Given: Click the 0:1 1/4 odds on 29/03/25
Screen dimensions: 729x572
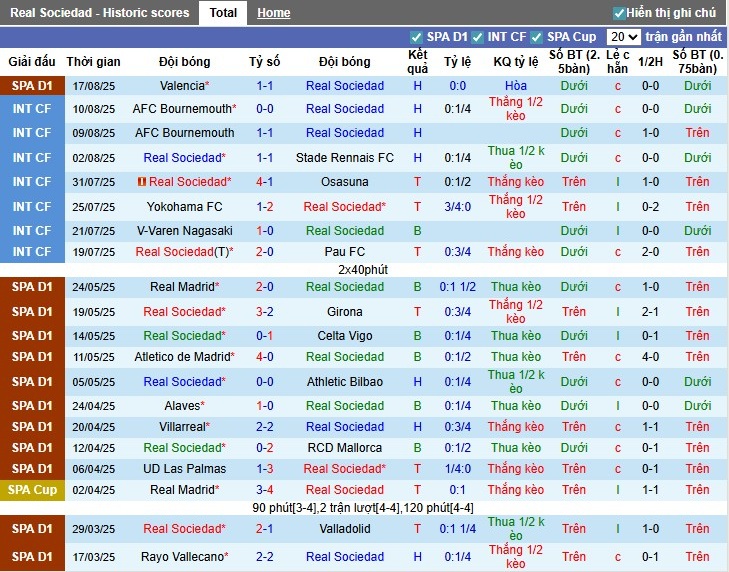Looking at the screenshot, I should pos(457,529).
